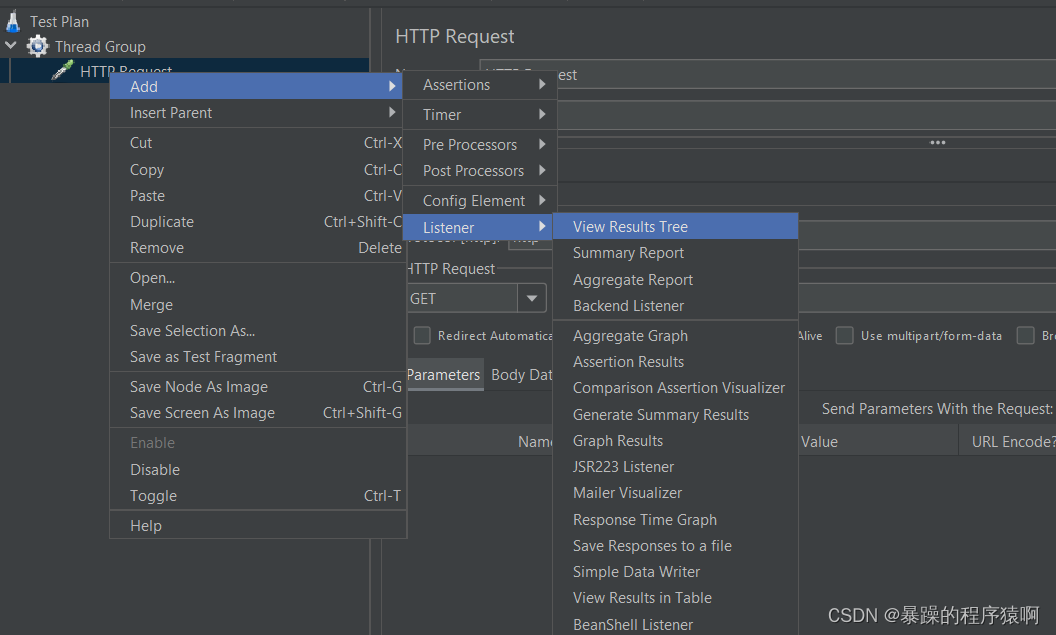
Task: Select Aggregate Graph listener
Action: click(x=675, y=335)
